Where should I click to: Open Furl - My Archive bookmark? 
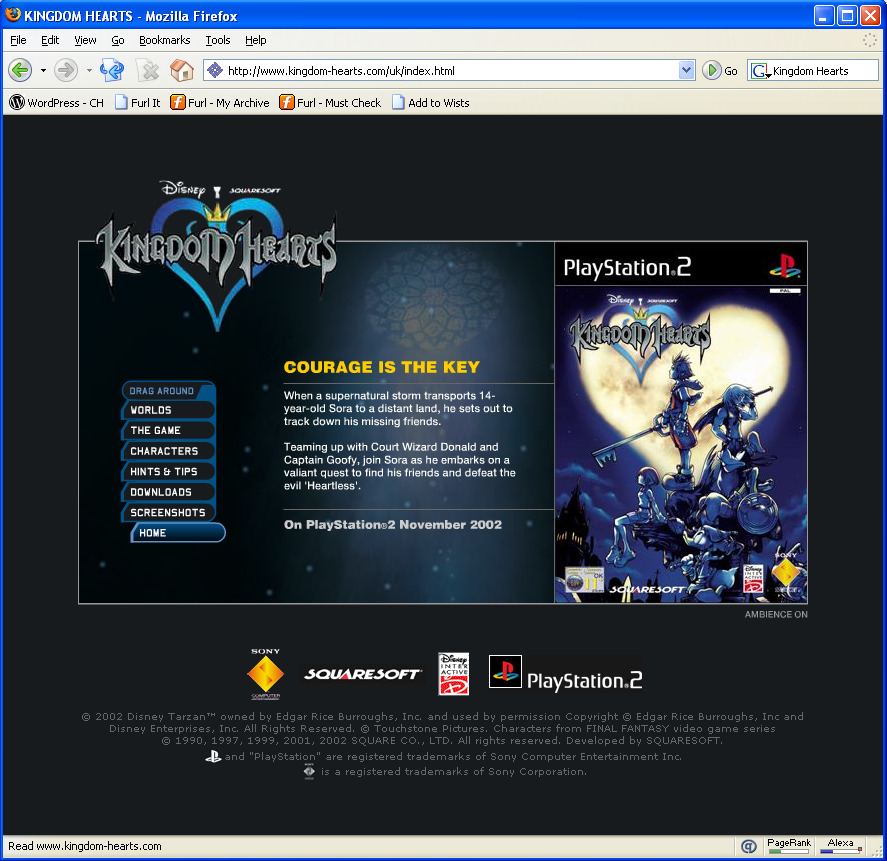pyautogui.click(x=220, y=102)
